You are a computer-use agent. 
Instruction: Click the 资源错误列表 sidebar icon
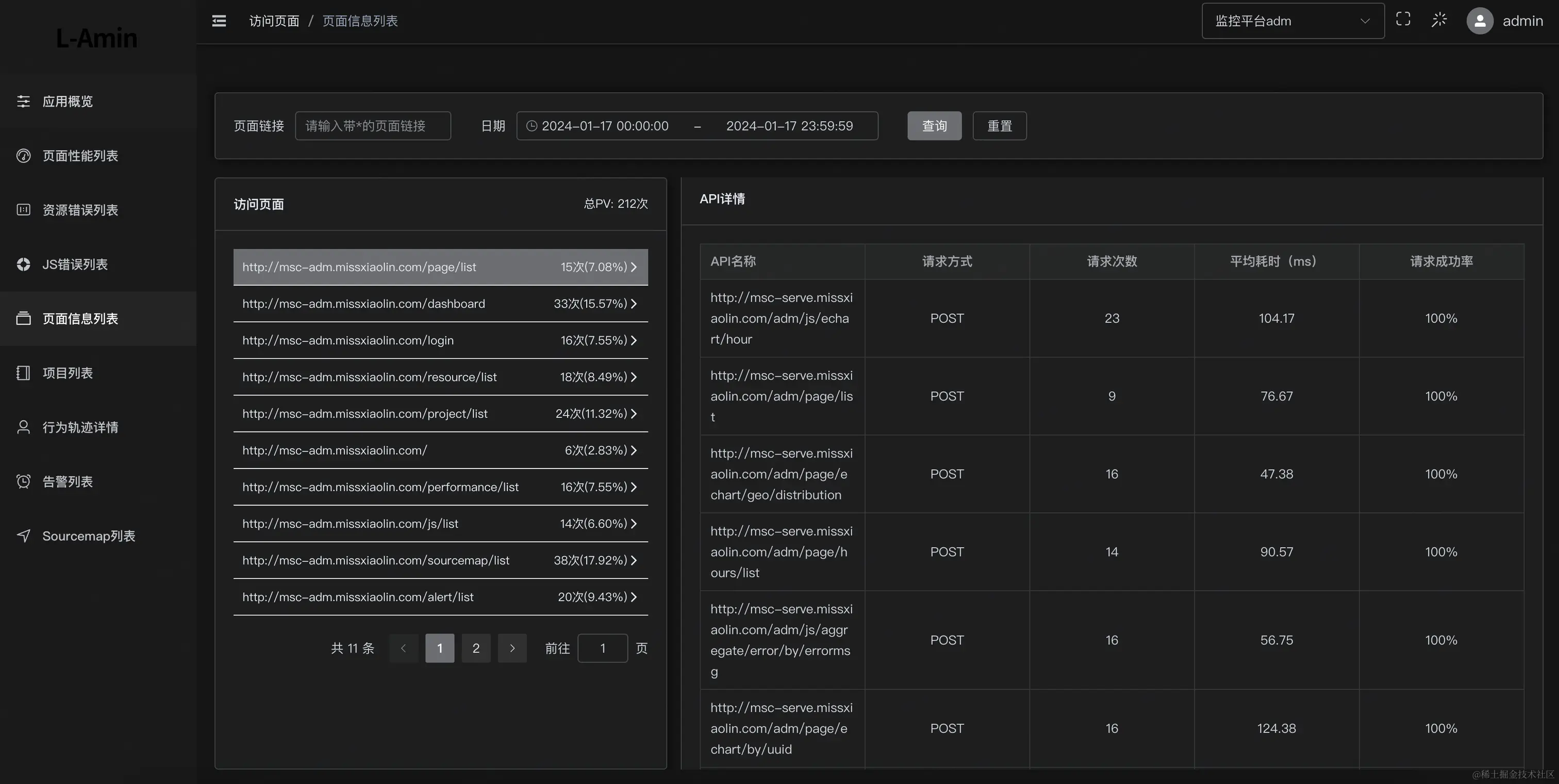point(24,210)
